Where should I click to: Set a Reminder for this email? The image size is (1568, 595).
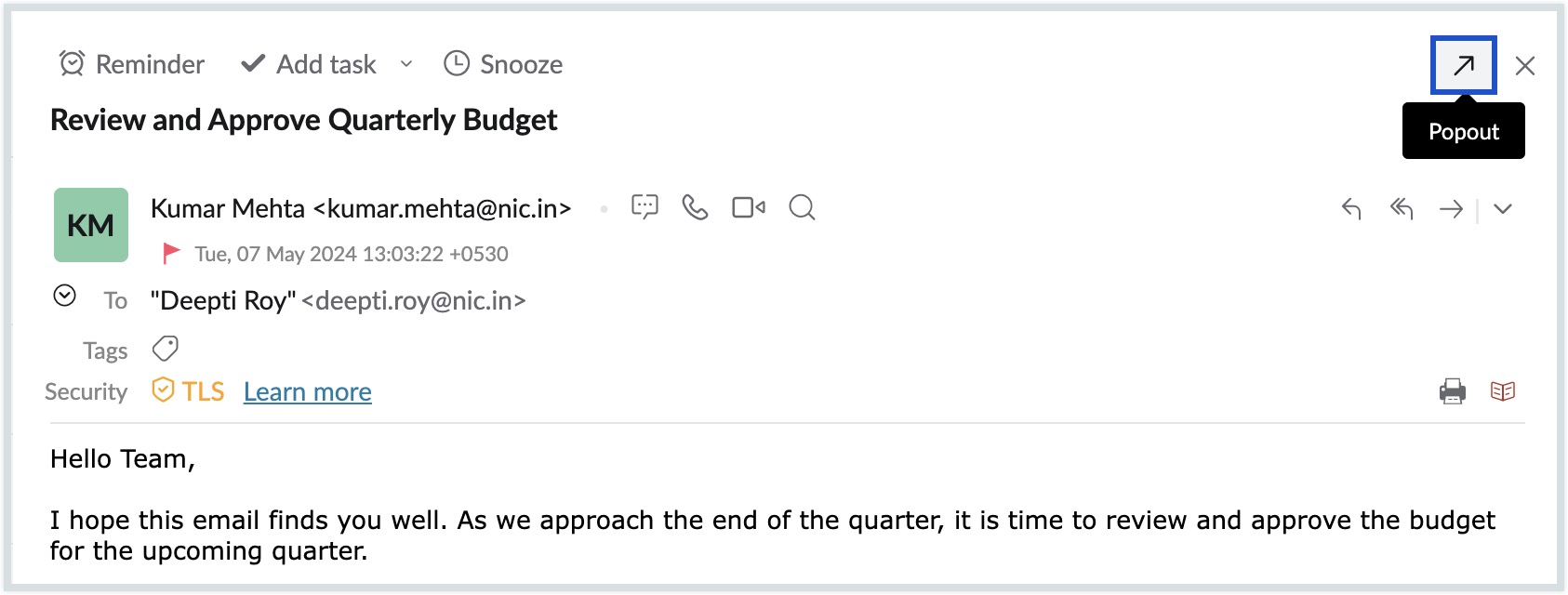point(131,64)
